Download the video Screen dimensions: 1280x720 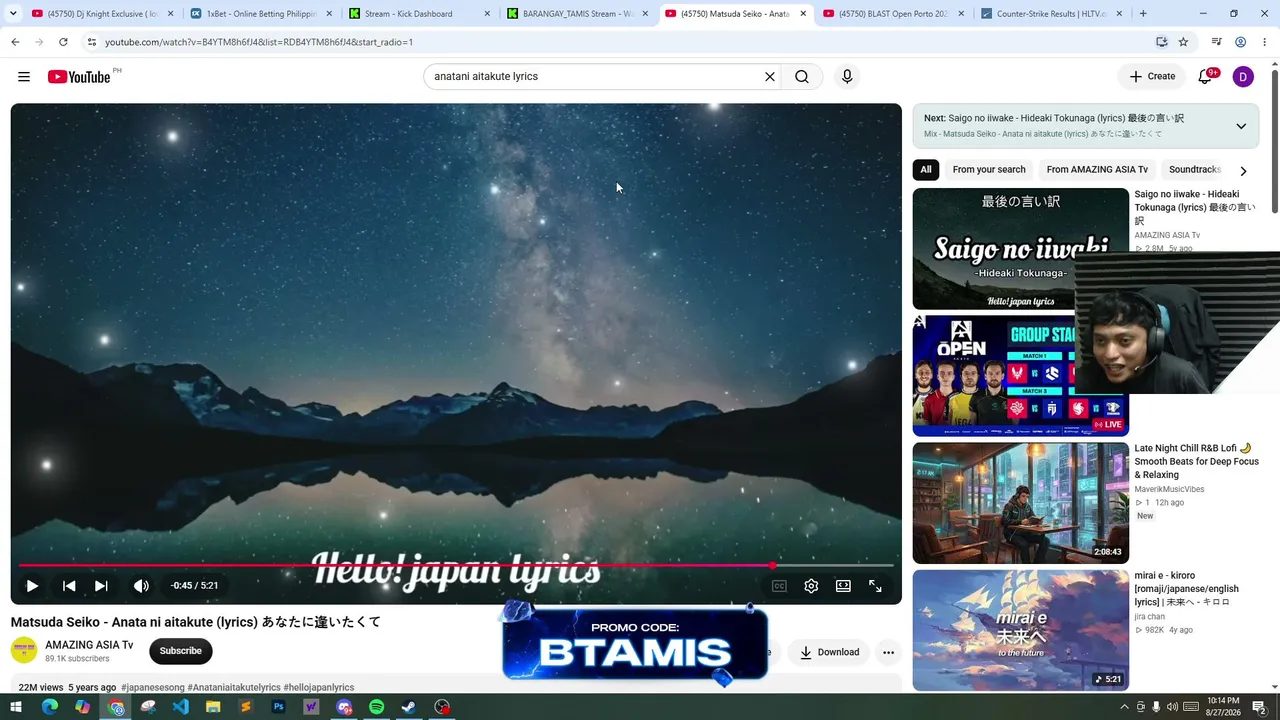tap(830, 652)
